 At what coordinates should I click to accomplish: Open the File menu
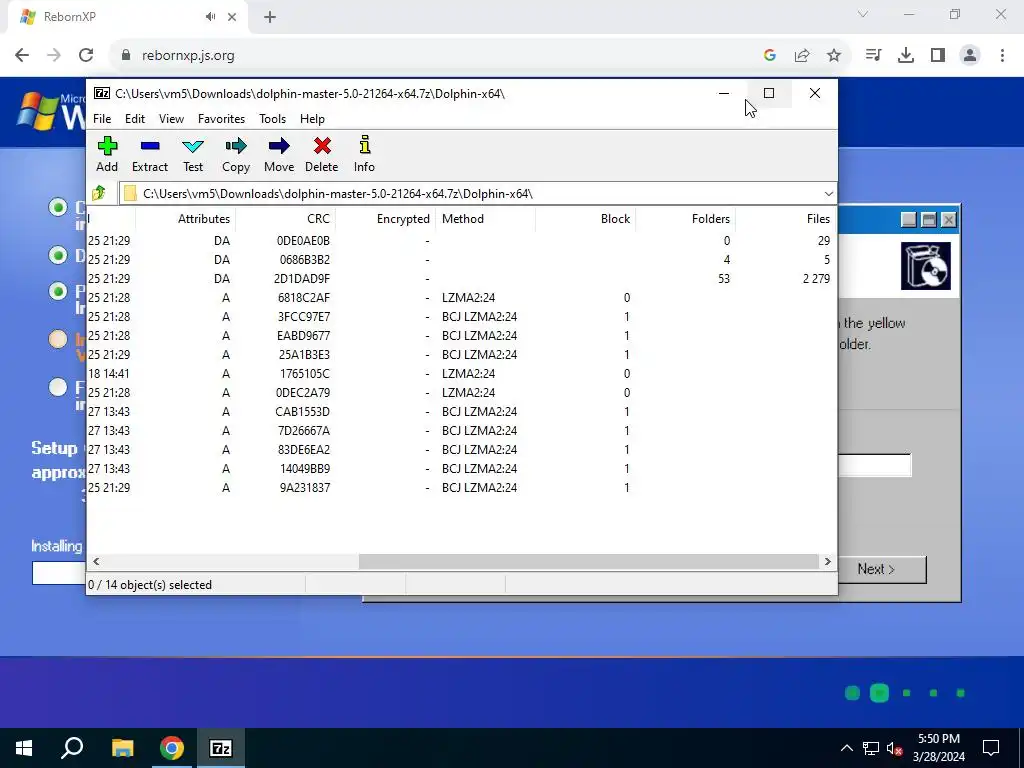click(x=102, y=119)
